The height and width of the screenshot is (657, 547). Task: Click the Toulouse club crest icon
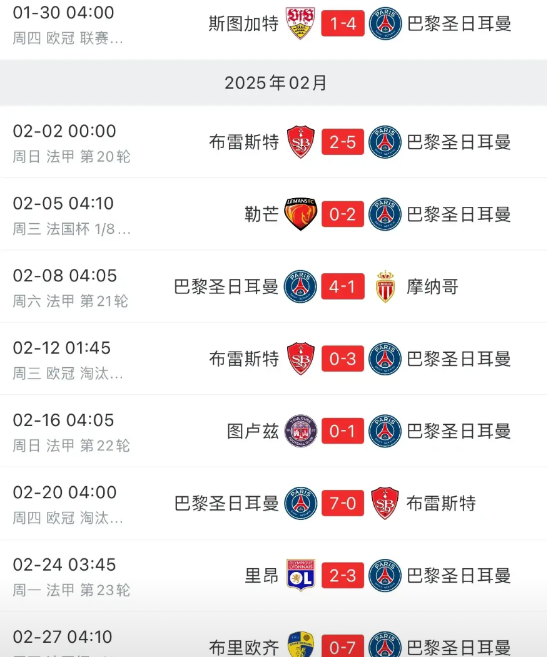coord(301,431)
